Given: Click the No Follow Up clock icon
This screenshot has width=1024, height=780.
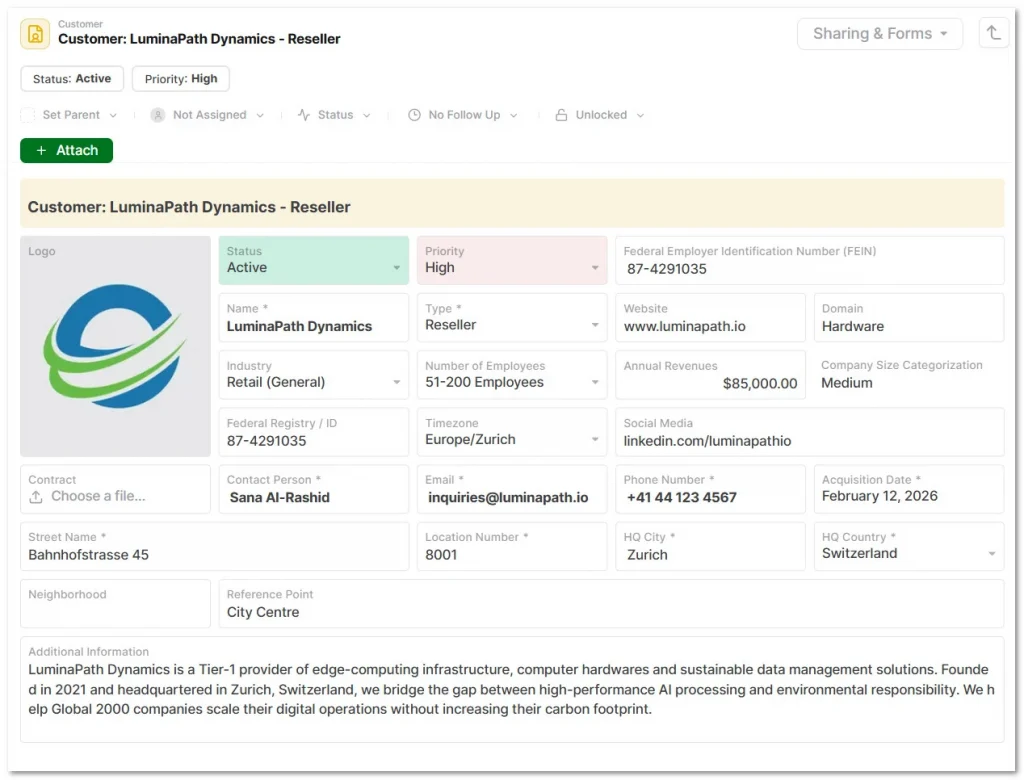Looking at the screenshot, I should 414,115.
